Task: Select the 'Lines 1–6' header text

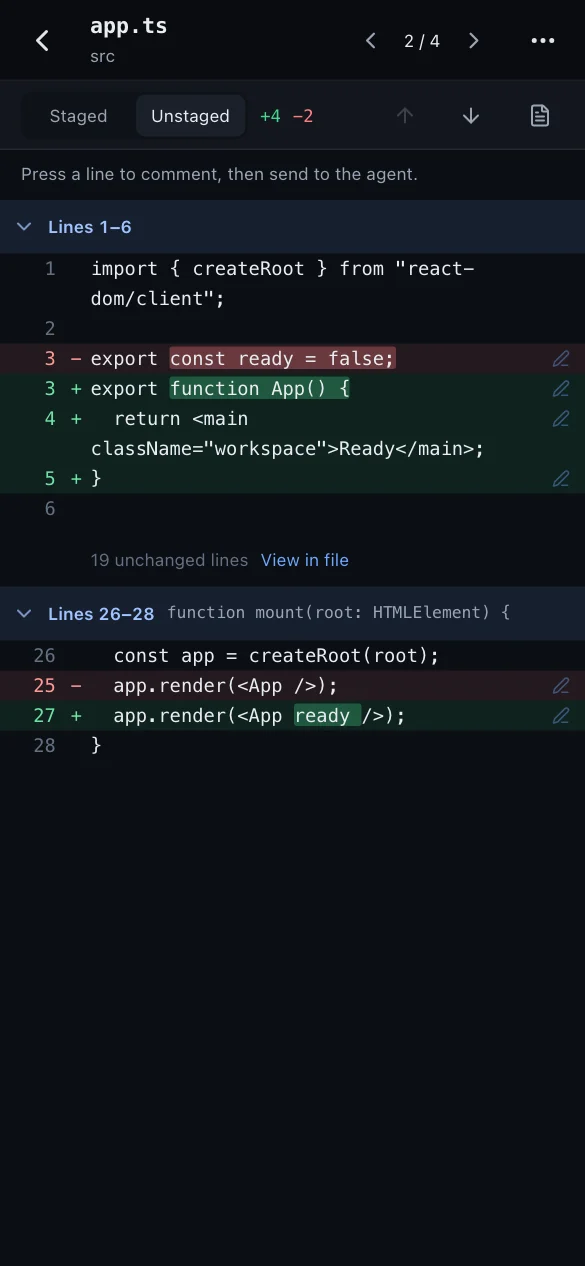Action: pos(90,227)
